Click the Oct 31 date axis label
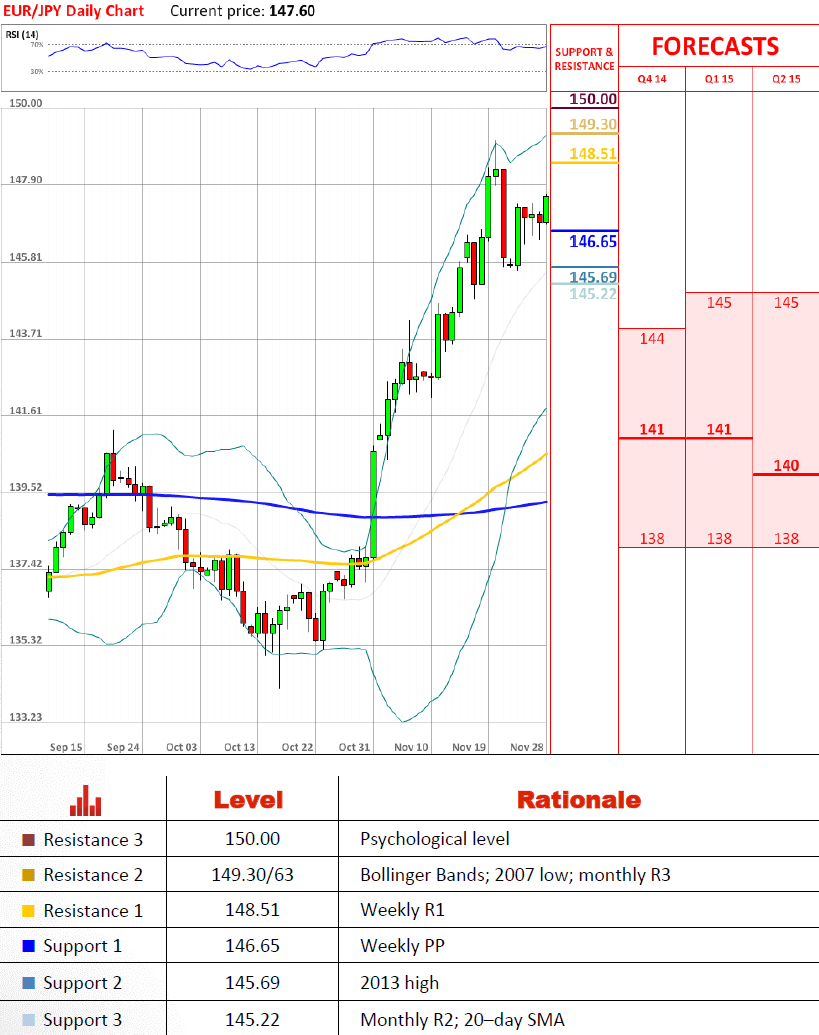Viewport: 819px width, 1035px height. tap(354, 747)
